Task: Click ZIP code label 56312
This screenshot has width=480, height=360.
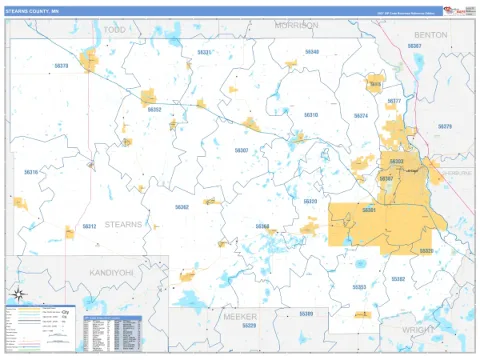Action: [89, 226]
